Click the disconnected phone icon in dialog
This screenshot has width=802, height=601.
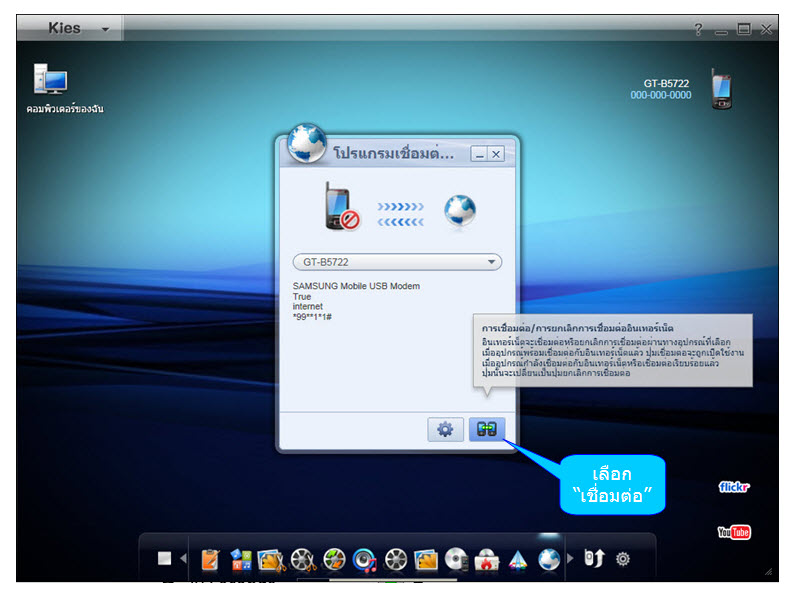click(x=342, y=207)
